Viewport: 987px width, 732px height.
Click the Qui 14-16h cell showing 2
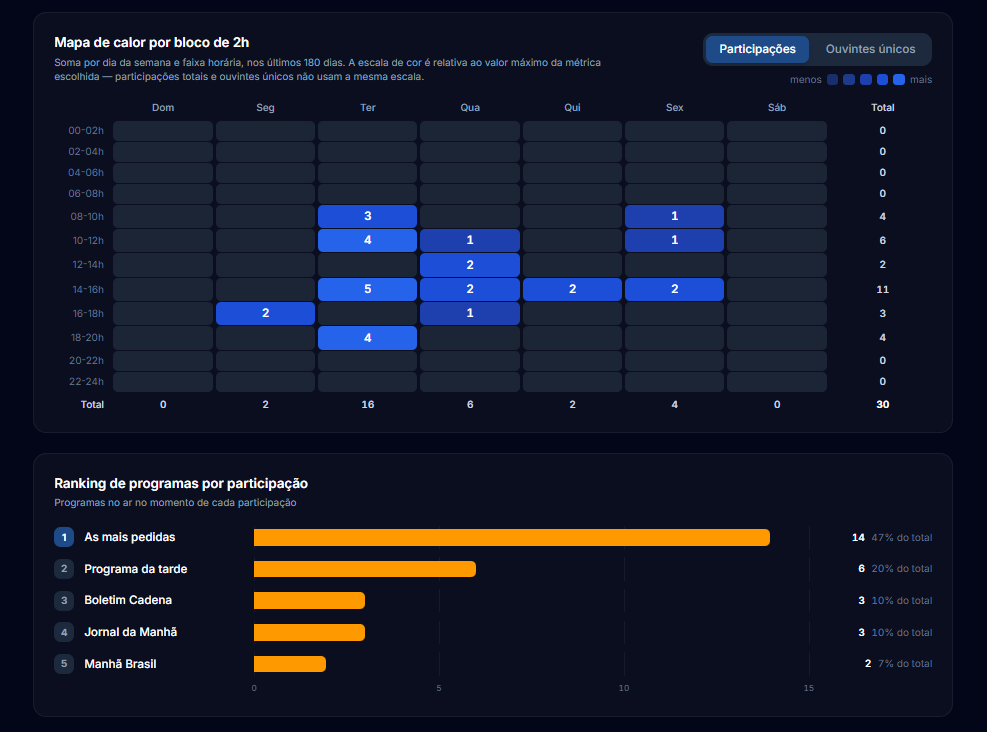click(572, 289)
